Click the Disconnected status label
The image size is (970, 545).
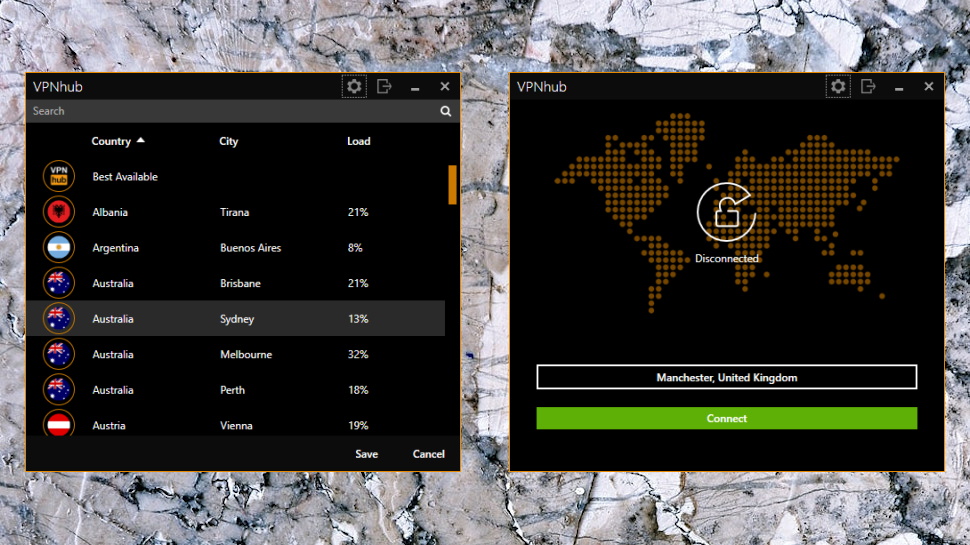coord(726,259)
